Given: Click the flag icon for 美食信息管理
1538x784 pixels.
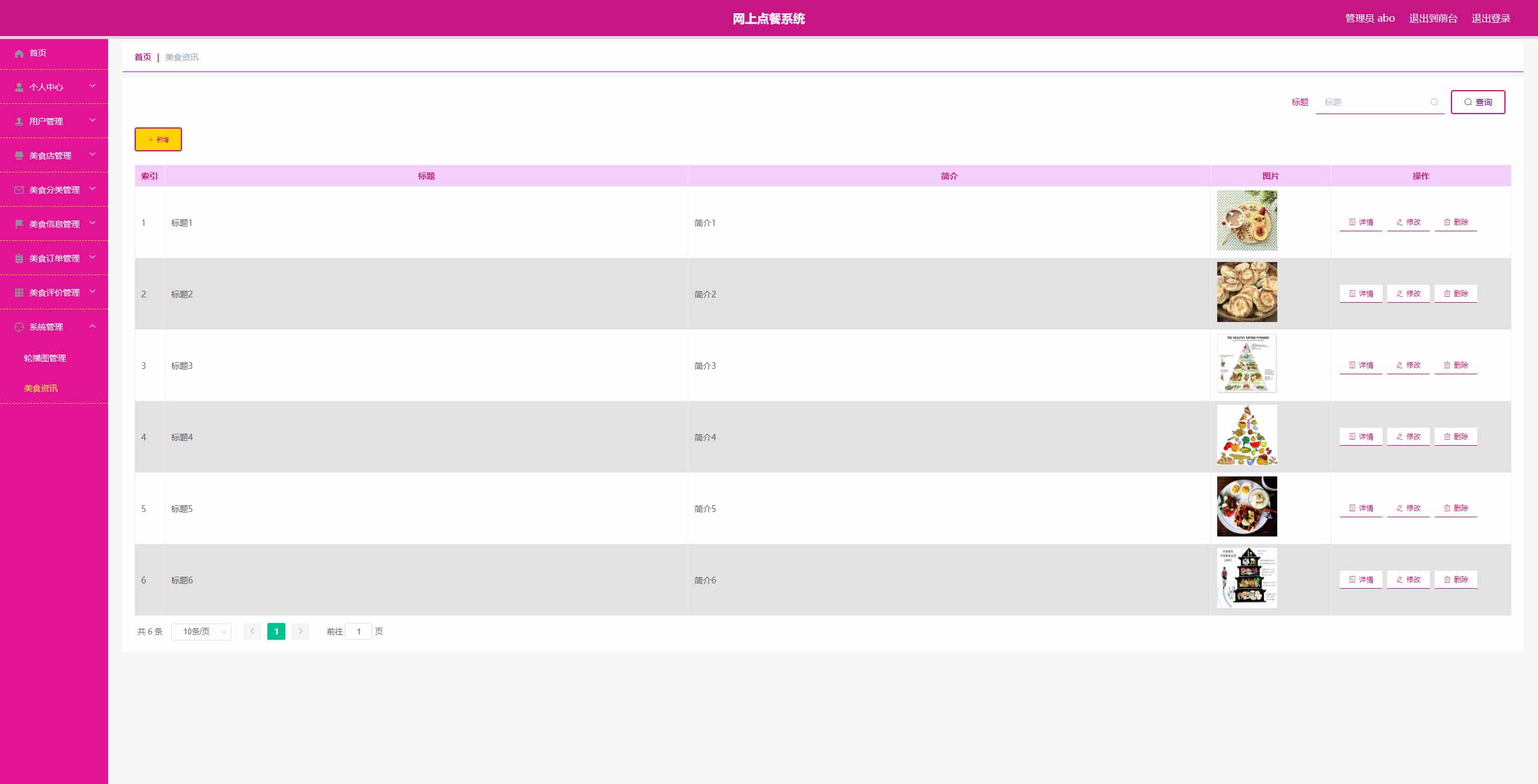Looking at the screenshot, I should coord(19,224).
